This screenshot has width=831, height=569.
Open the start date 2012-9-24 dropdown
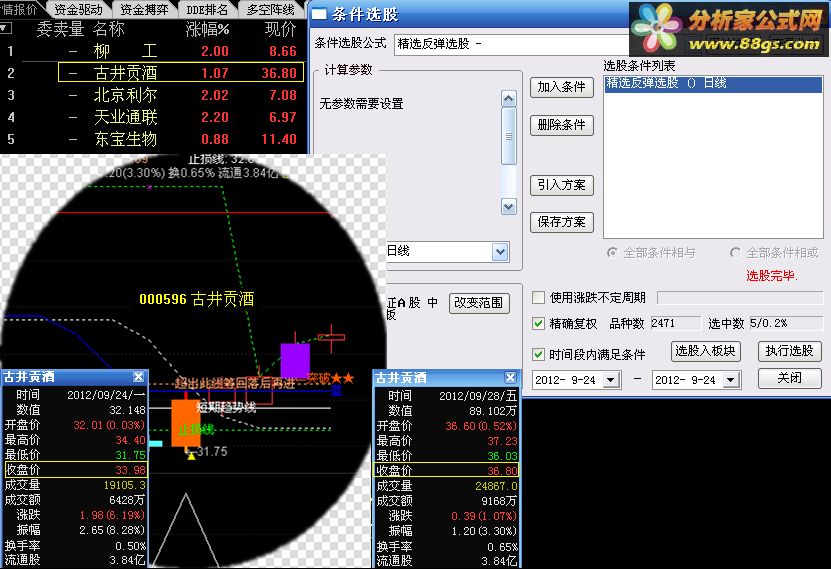[611, 380]
